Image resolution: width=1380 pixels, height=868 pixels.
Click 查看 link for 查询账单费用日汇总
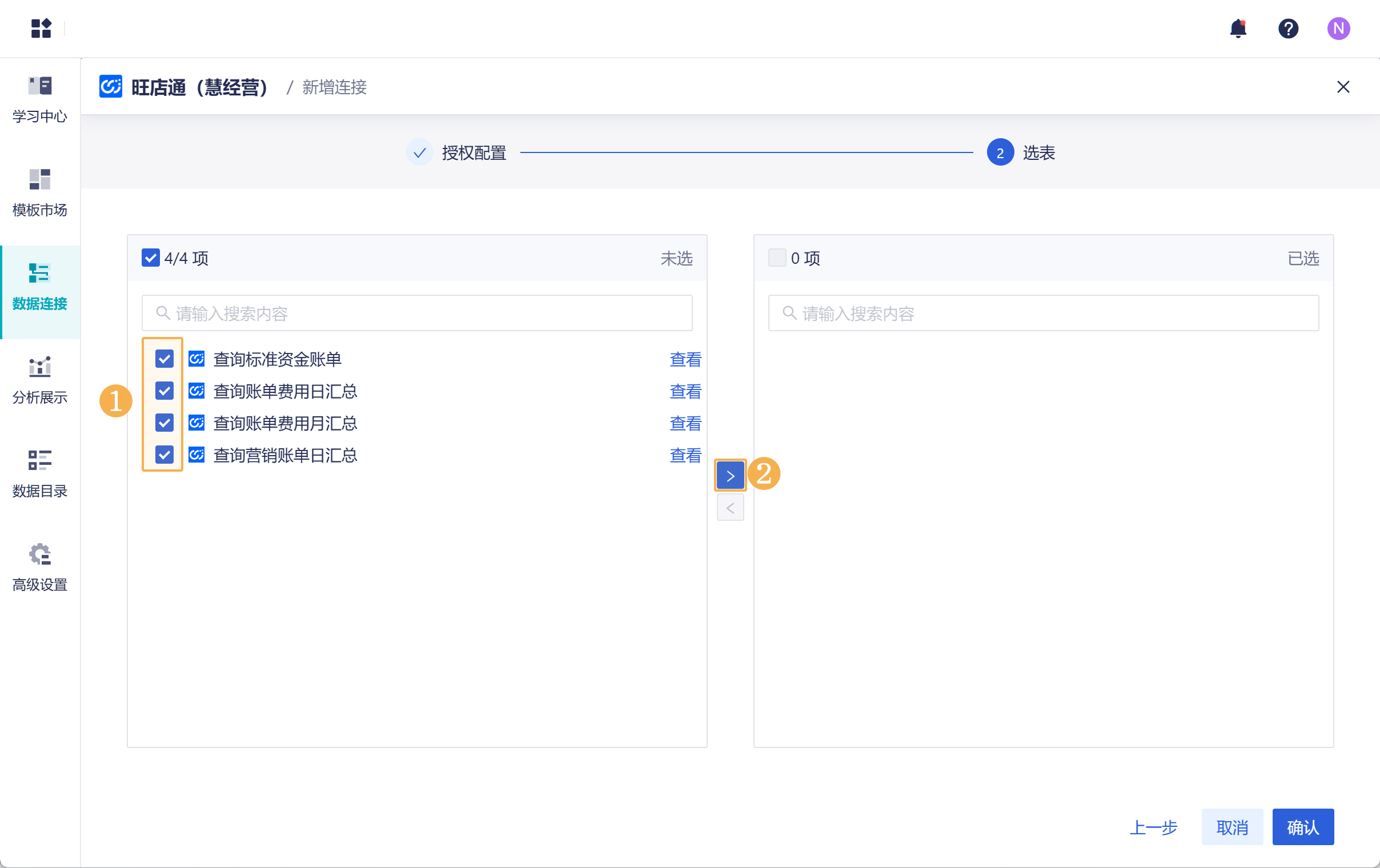click(685, 391)
